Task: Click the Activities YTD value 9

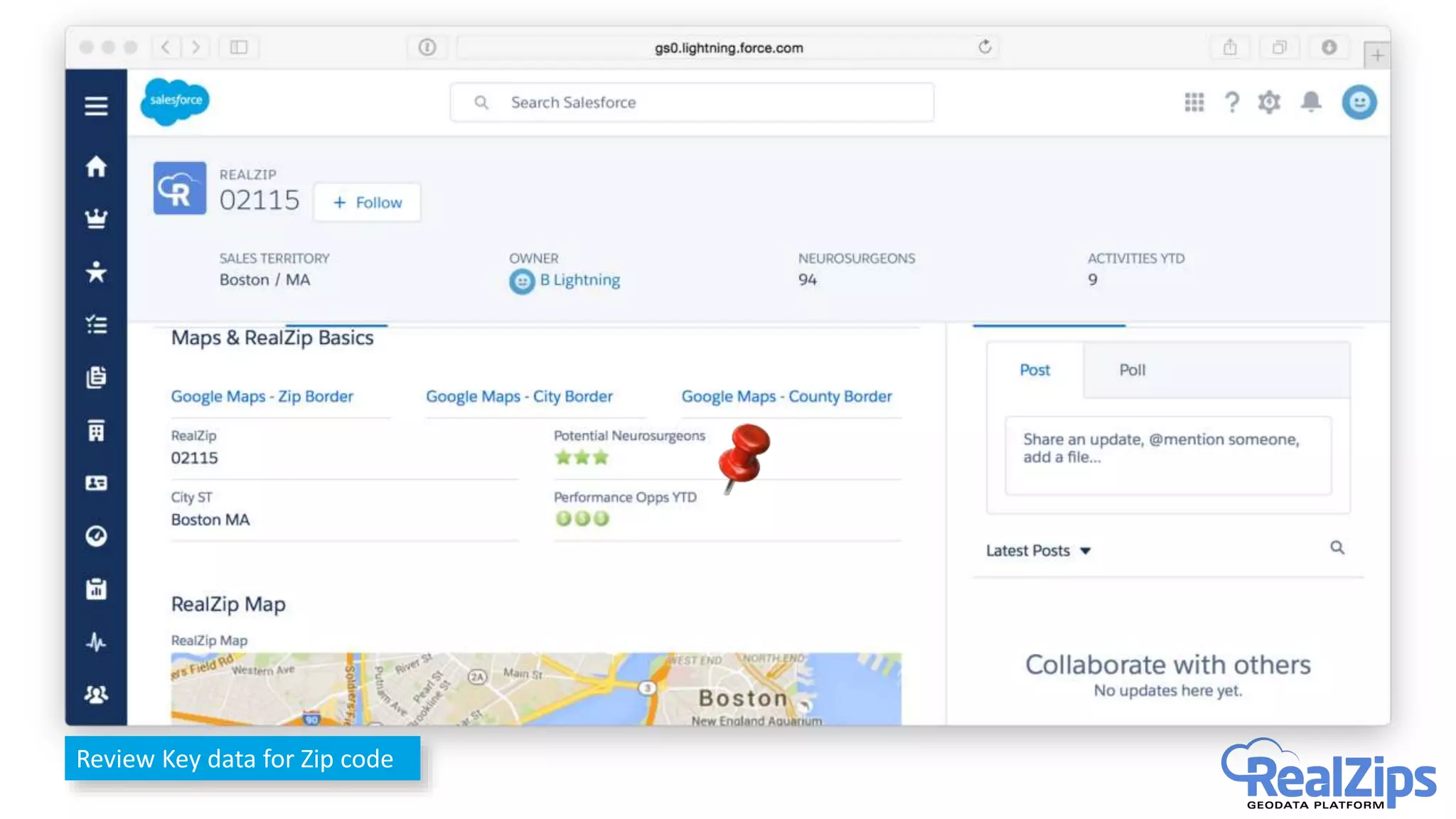Action: [1092, 279]
